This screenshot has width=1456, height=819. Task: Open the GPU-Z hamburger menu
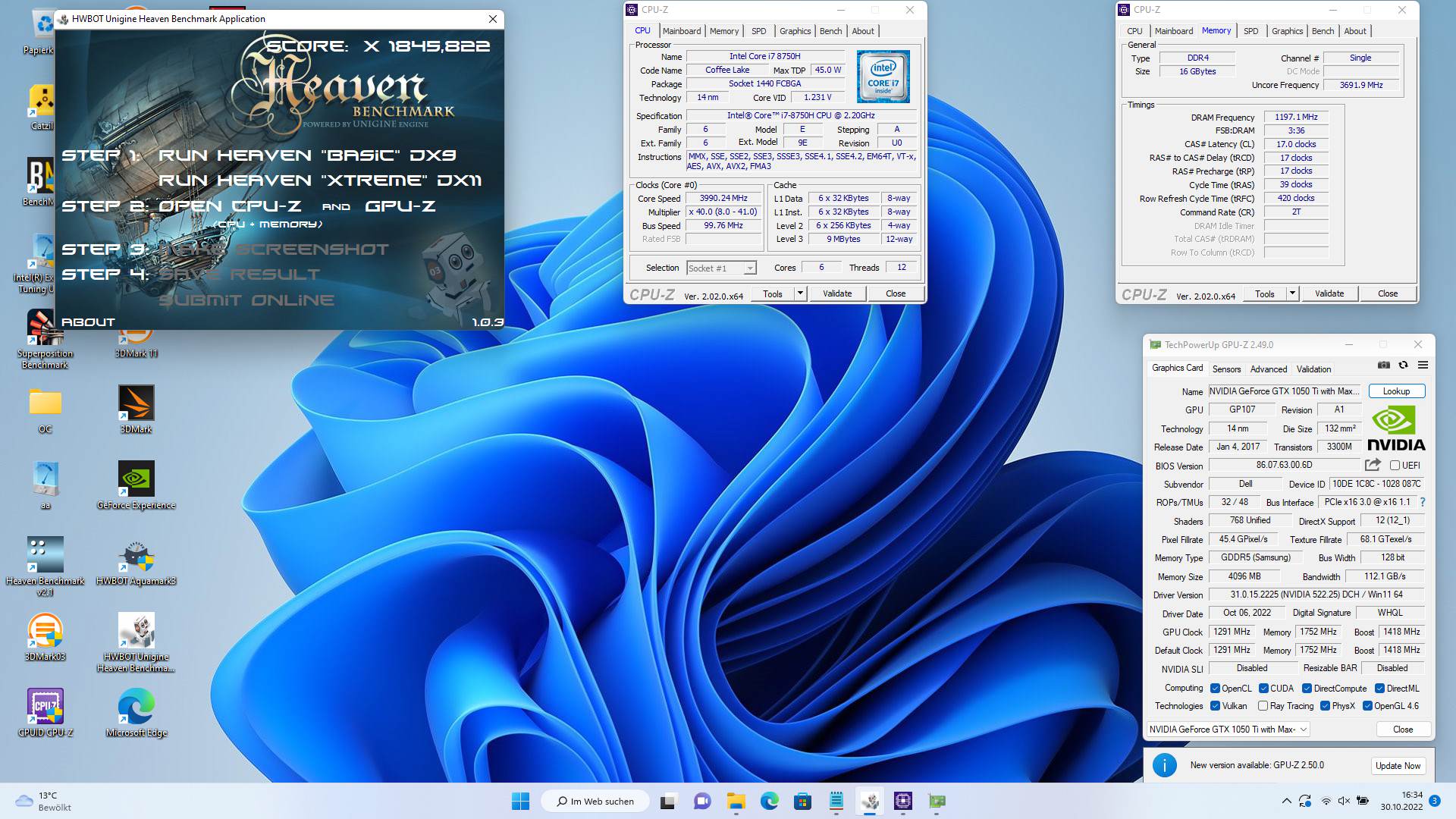(1423, 365)
